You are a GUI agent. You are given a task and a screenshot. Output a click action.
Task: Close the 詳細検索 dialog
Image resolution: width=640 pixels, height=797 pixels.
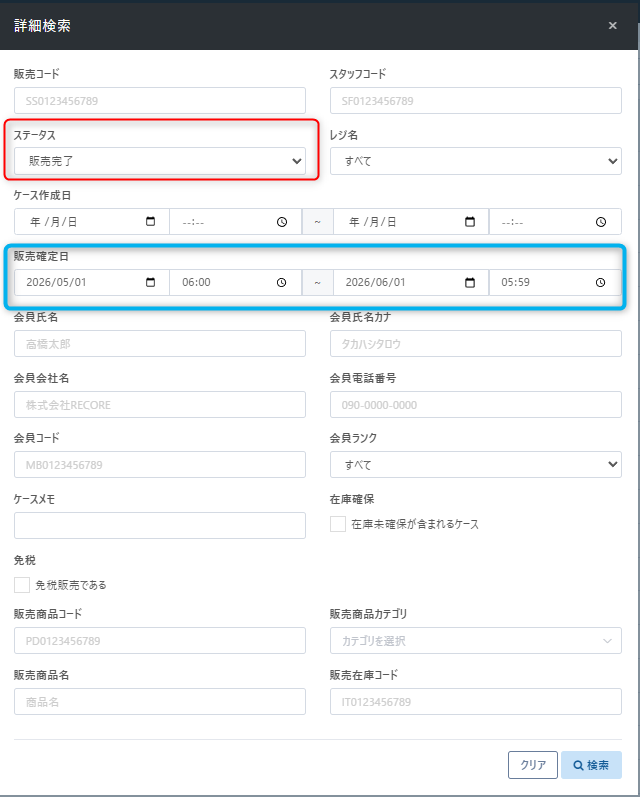click(x=613, y=25)
